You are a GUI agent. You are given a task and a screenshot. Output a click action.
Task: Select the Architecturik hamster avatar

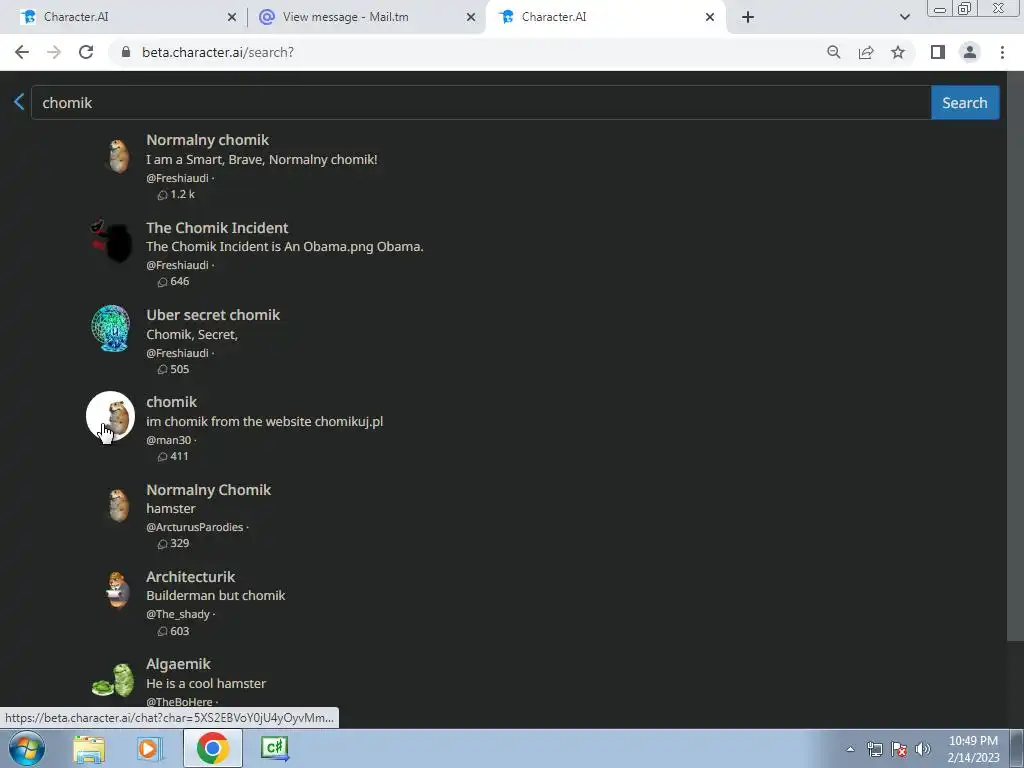(x=118, y=590)
